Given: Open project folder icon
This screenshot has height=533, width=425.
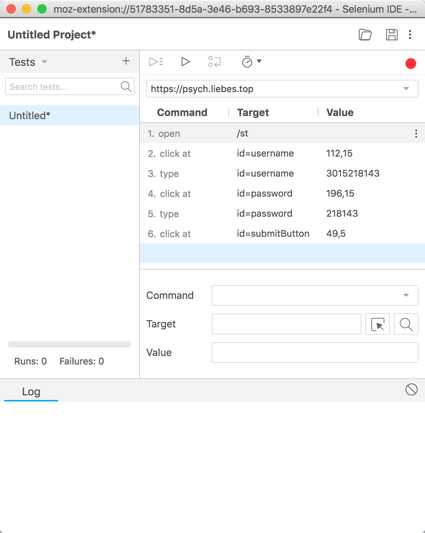Looking at the screenshot, I should pyautogui.click(x=365, y=35).
